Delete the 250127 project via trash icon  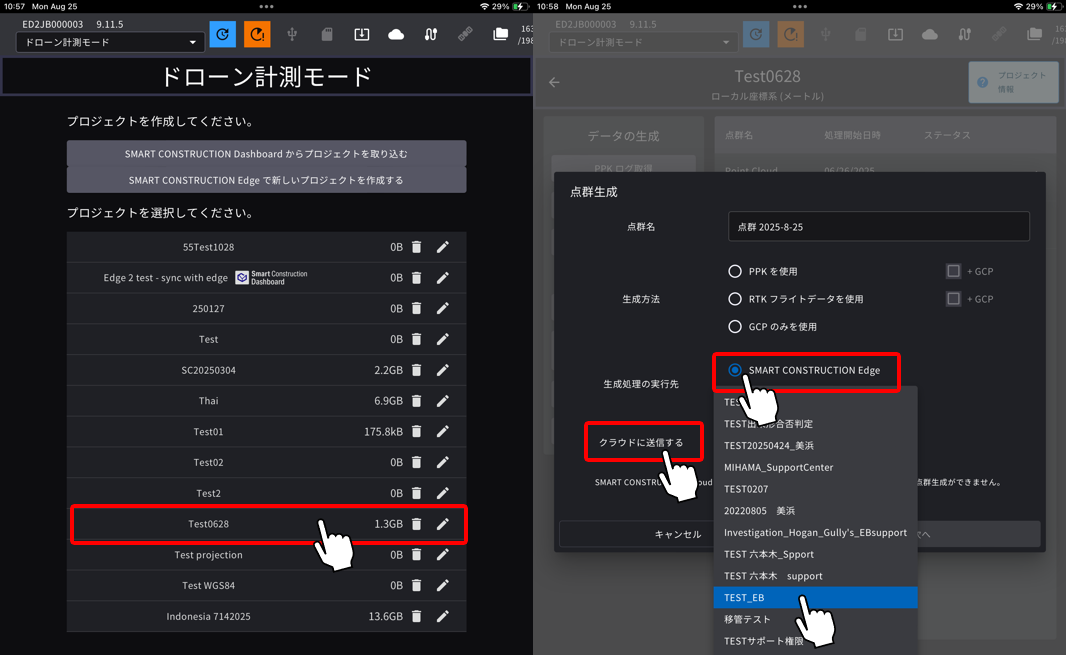(x=417, y=308)
